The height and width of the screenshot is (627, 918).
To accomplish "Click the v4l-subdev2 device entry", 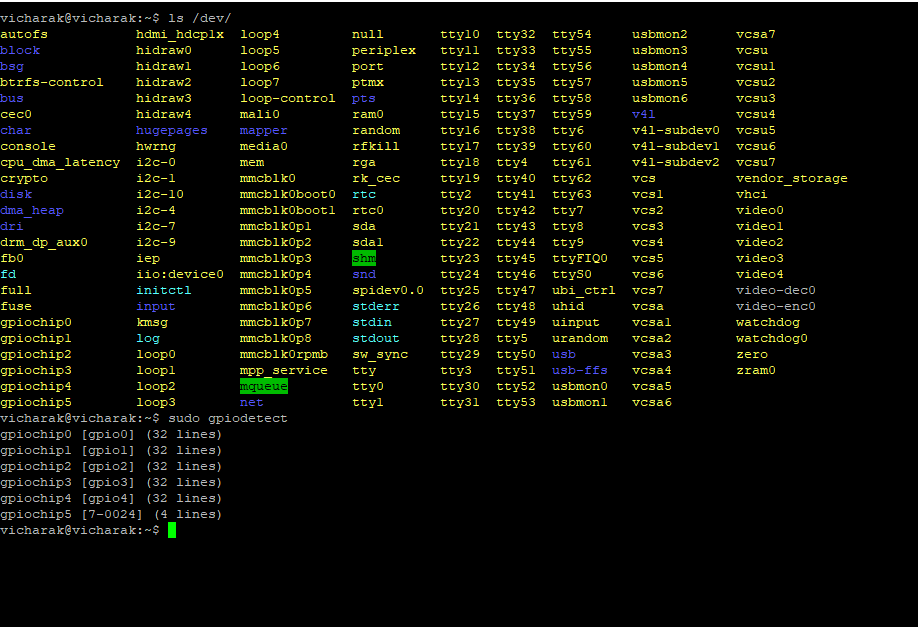I will tap(675, 162).
